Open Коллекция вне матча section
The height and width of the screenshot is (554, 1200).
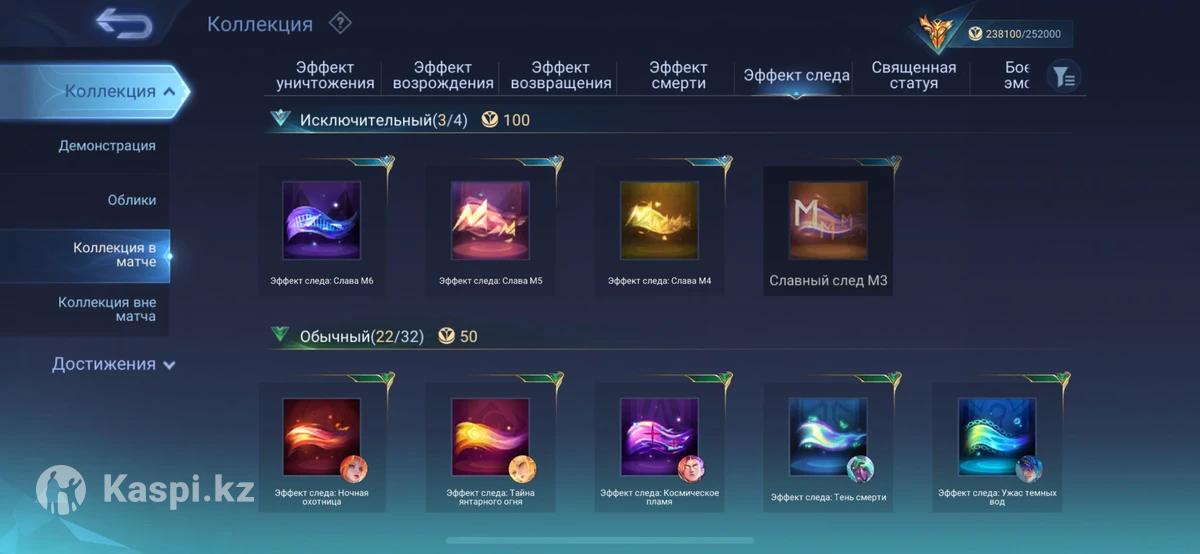(107, 309)
